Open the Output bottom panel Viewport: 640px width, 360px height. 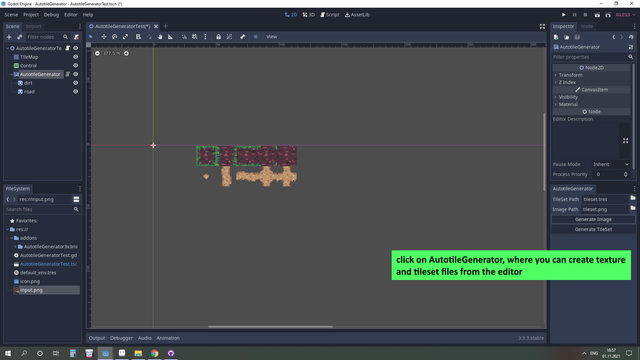[x=97, y=338]
